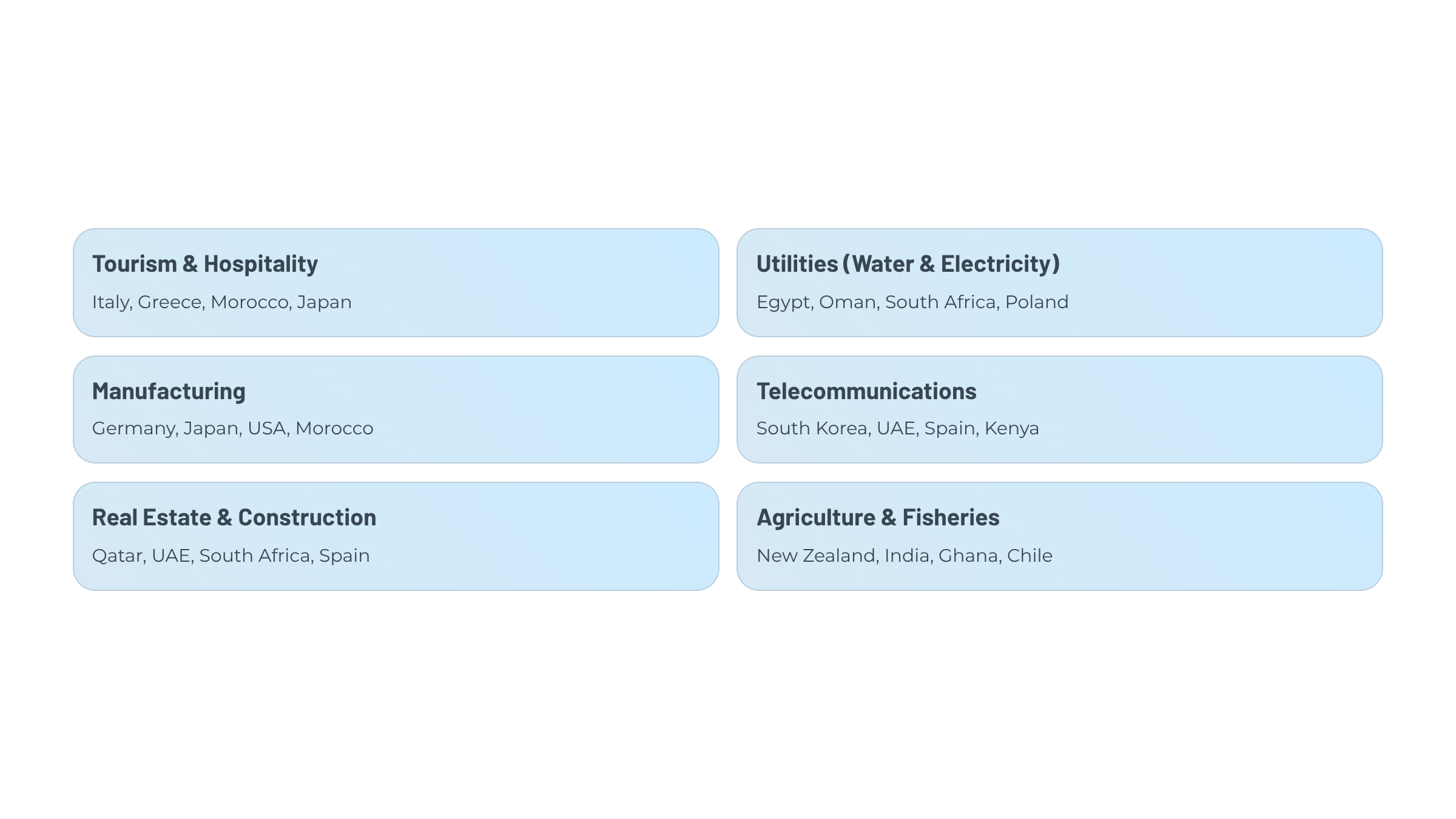Select the Telecommunications heading
The height and width of the screenshot is (819, 1456).
(866, 391)
